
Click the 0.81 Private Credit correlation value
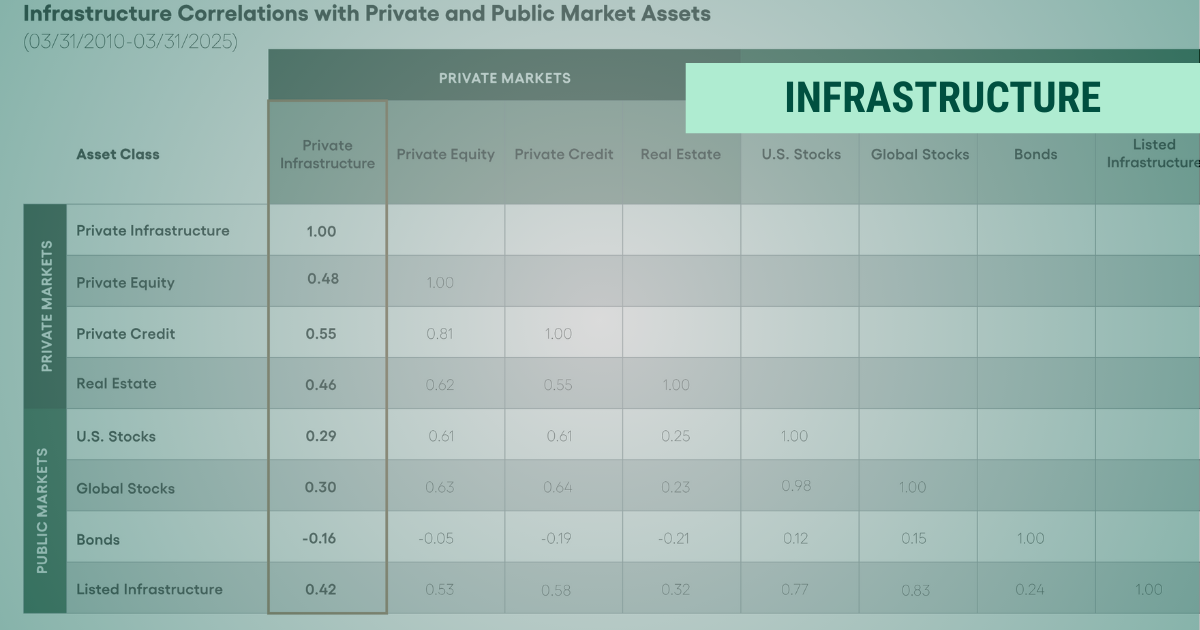click(x=440, y=334)
